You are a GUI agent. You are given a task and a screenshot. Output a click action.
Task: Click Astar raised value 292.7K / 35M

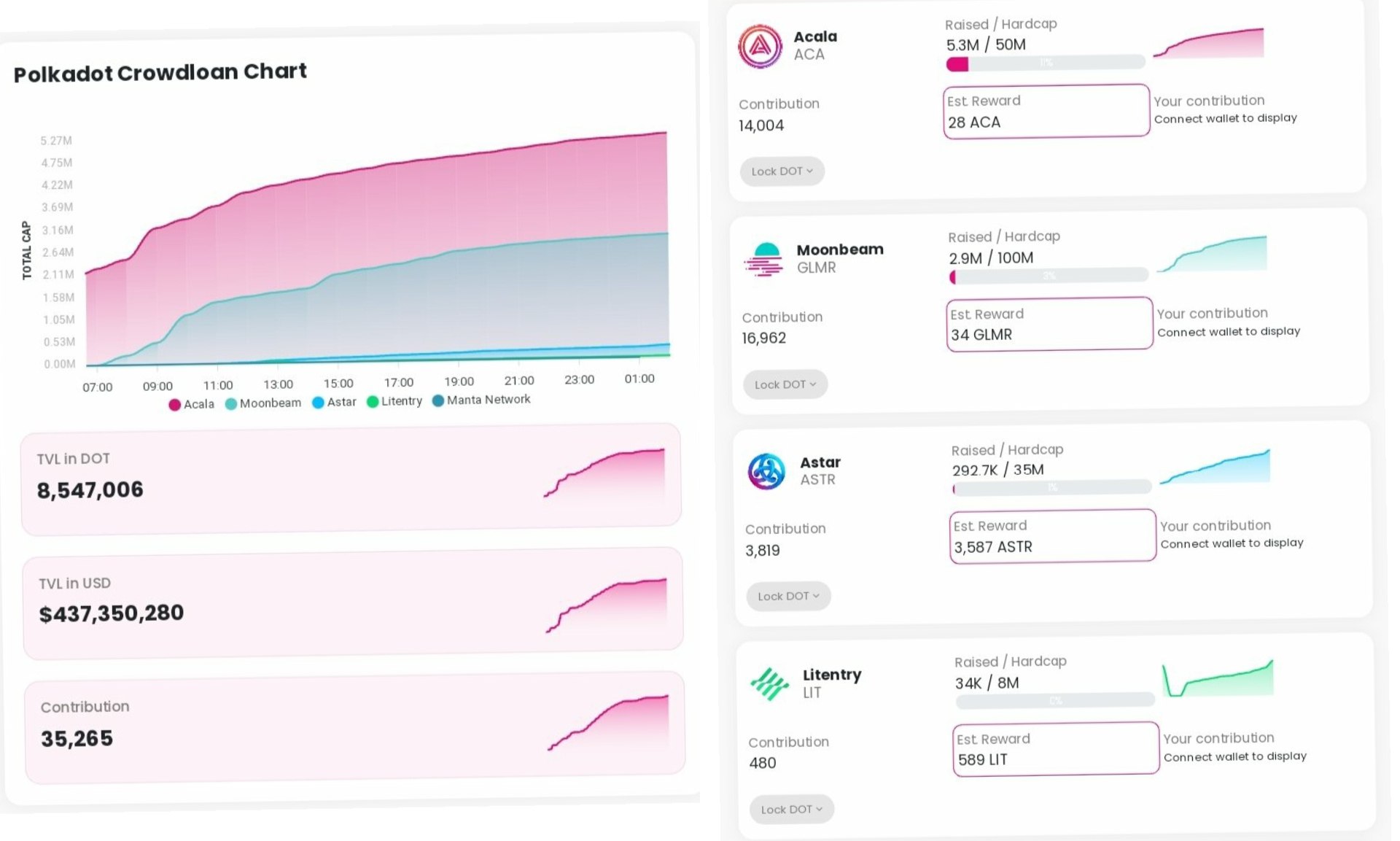[997, 470]
